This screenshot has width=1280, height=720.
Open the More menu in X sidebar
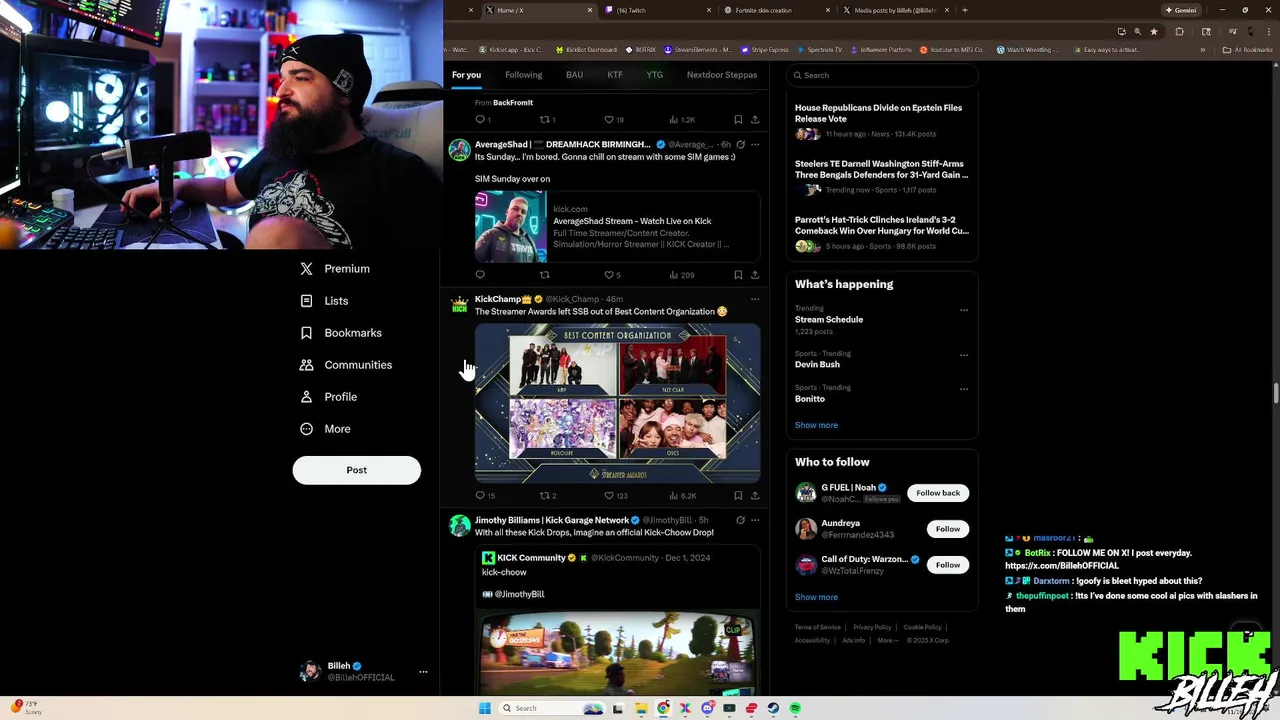(326, 428)
